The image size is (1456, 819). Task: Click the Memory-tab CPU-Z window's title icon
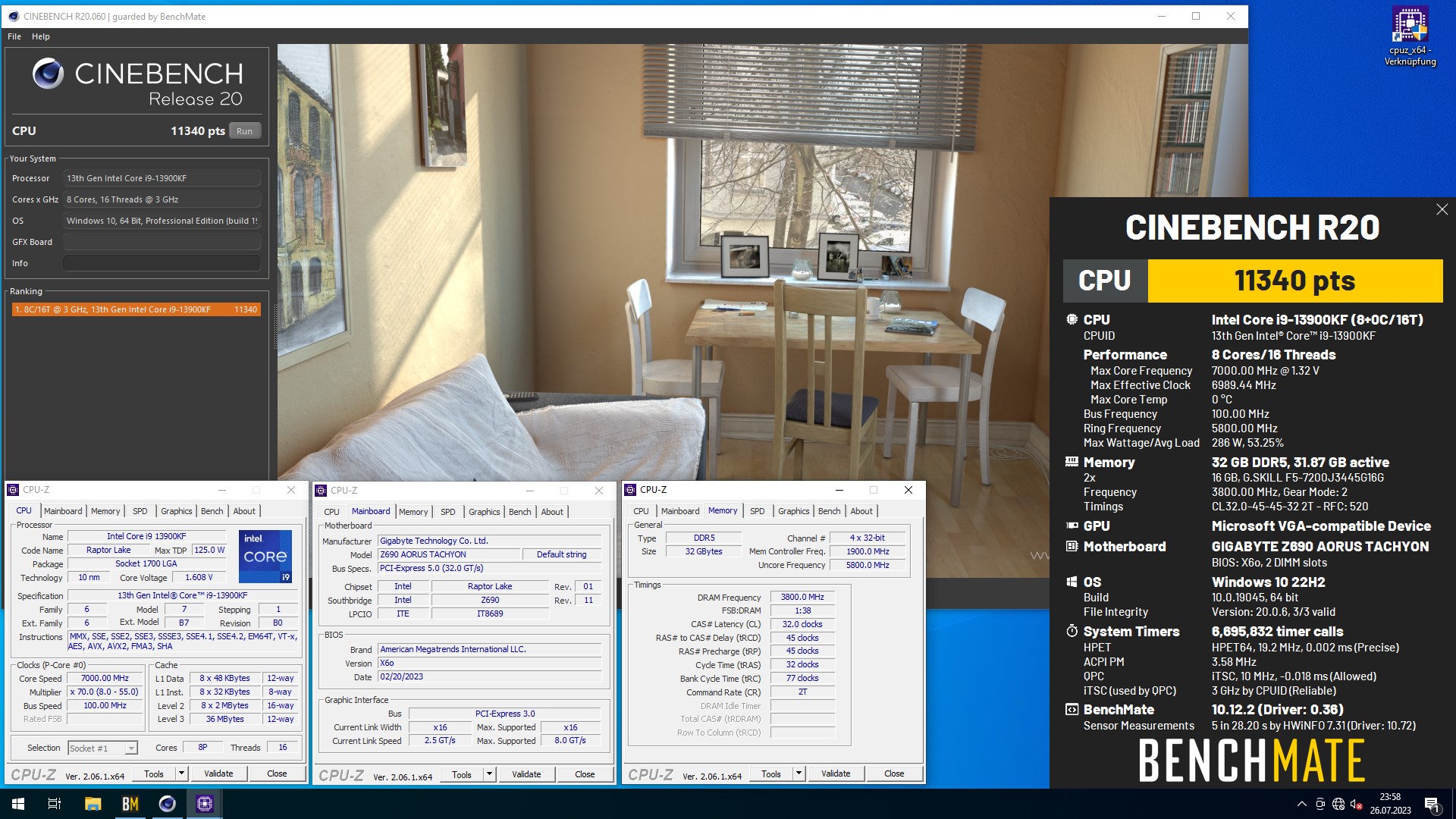tap(630, 490)
